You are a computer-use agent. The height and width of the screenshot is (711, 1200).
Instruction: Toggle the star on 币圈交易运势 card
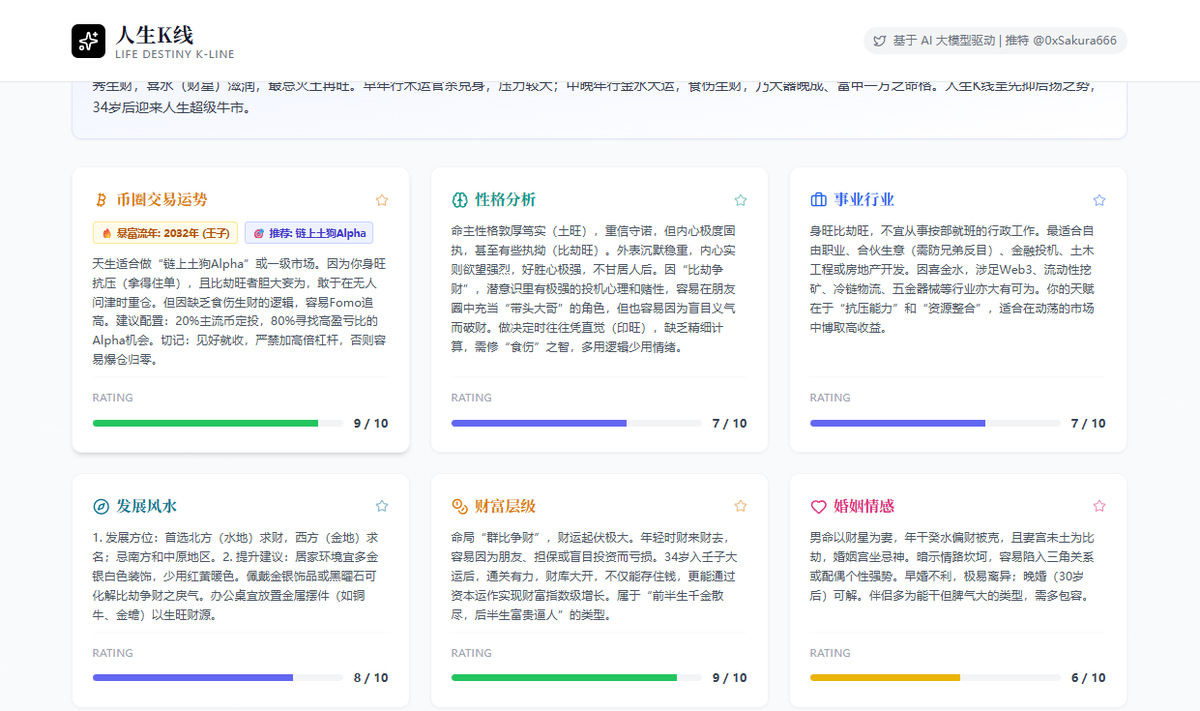coord(381,199)
